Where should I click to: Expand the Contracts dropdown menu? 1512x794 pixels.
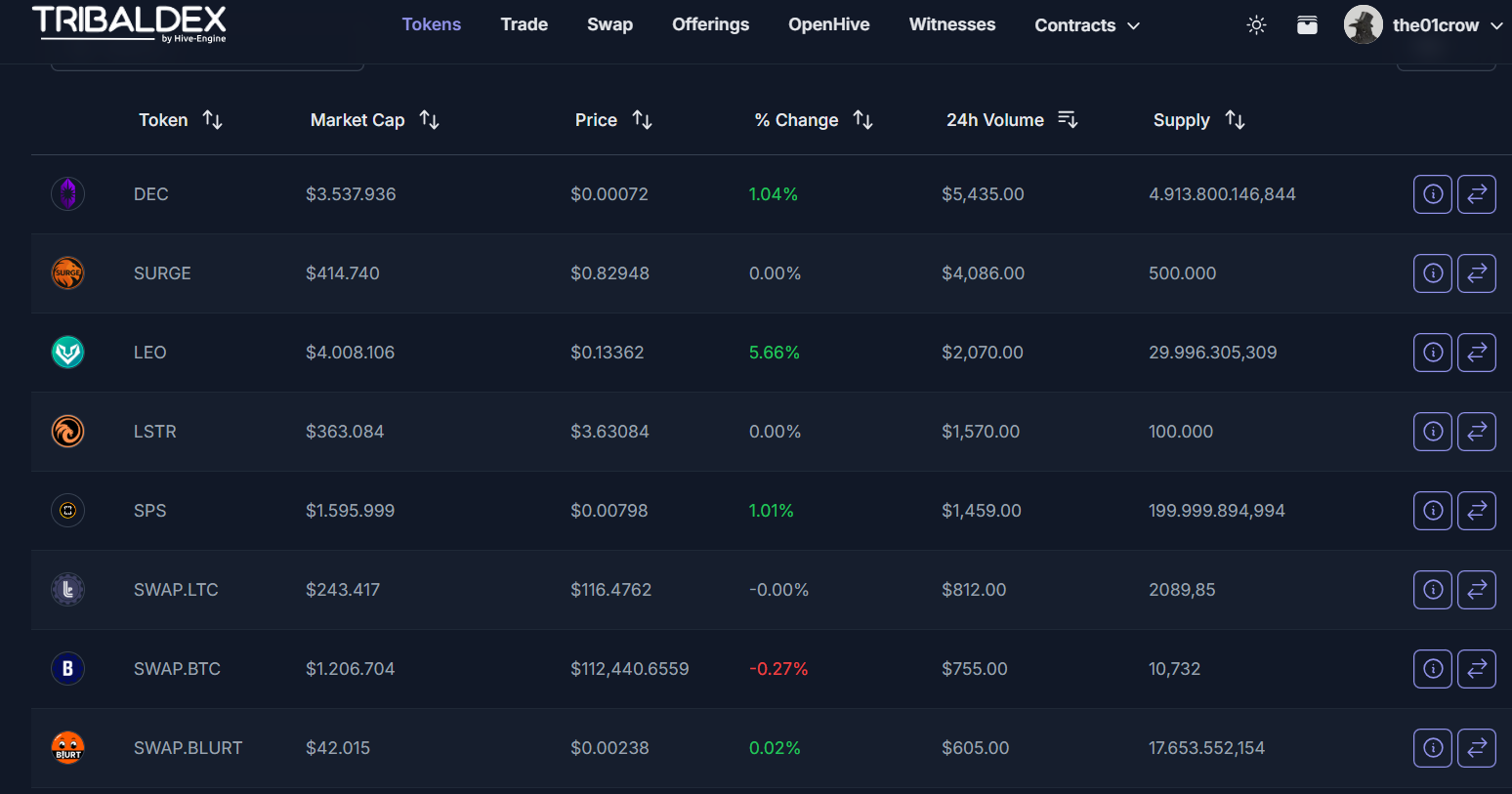[x=1086, y=25]
